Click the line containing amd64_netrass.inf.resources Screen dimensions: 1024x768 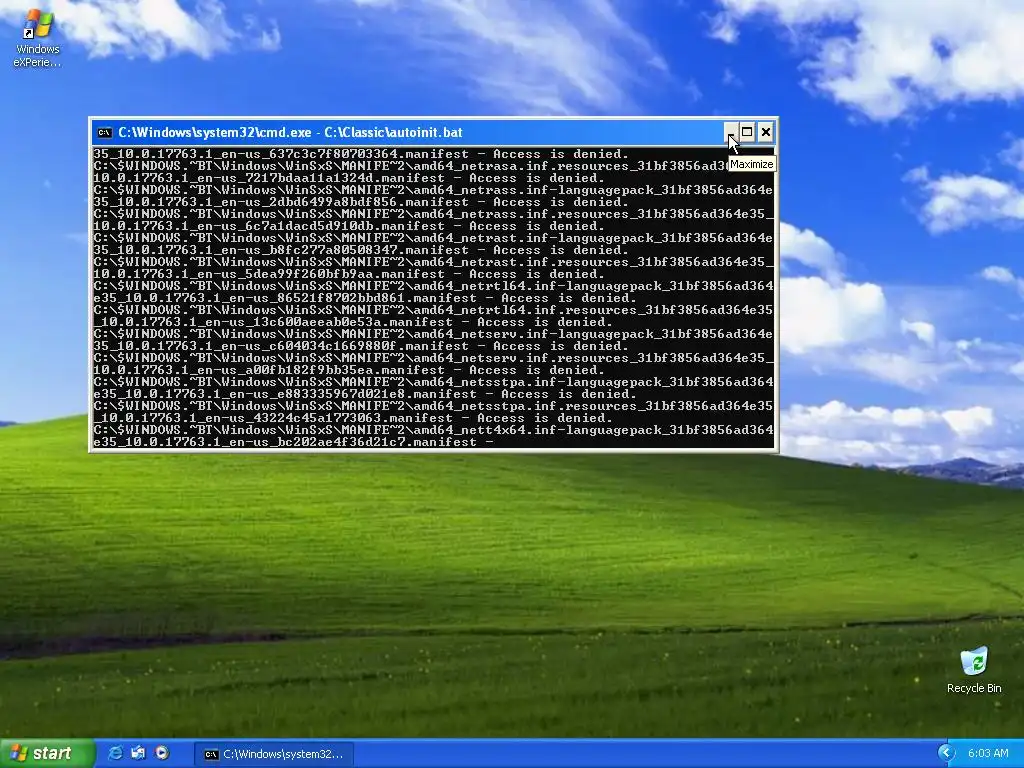433,214
